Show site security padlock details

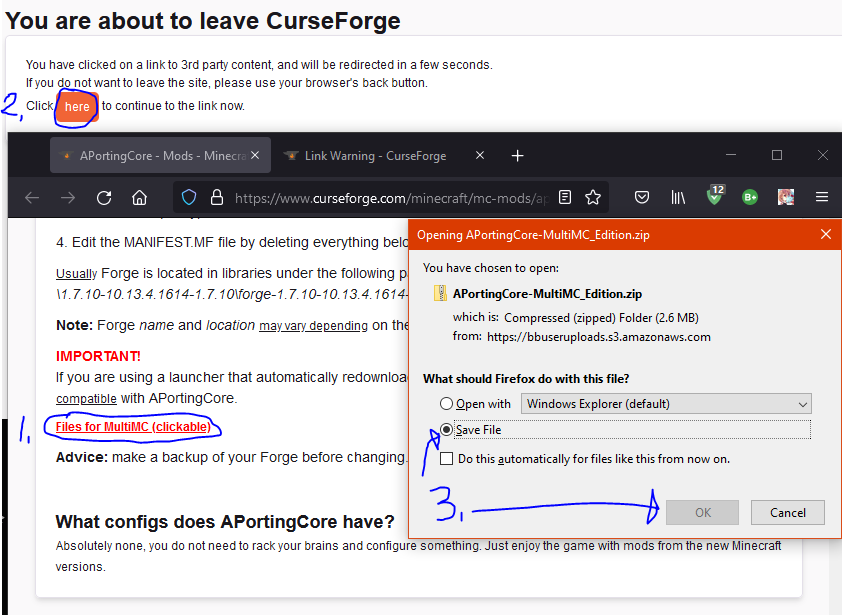[217, 198]
